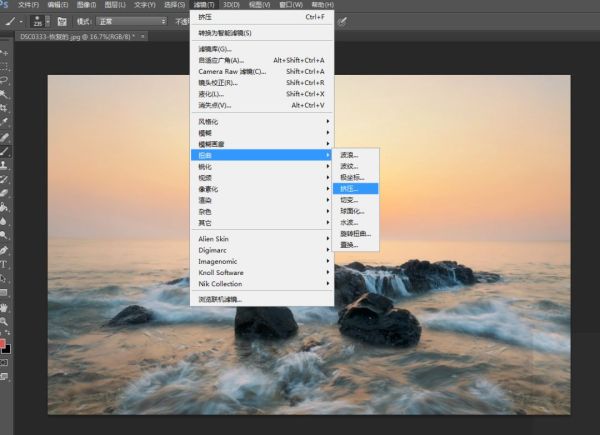Select the Quick Selection tool

[4, 94]
